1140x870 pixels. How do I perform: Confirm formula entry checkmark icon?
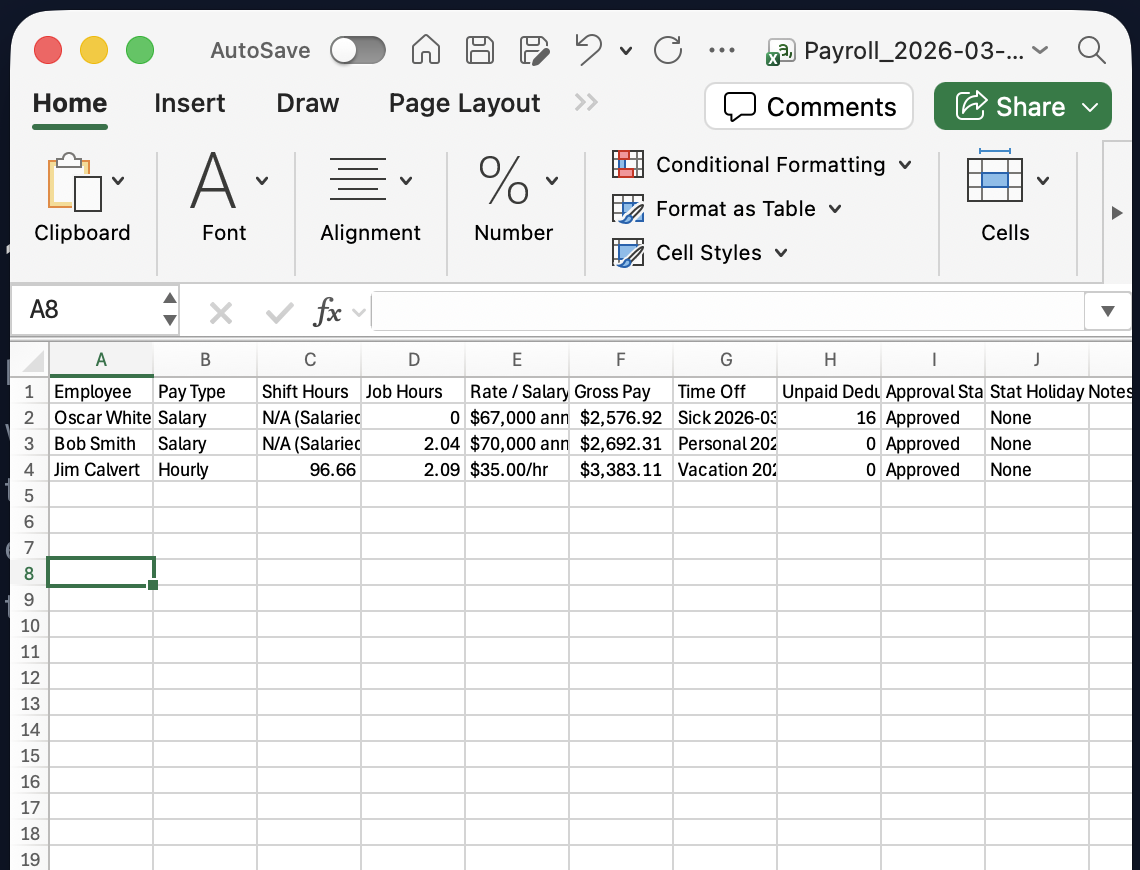279,314
